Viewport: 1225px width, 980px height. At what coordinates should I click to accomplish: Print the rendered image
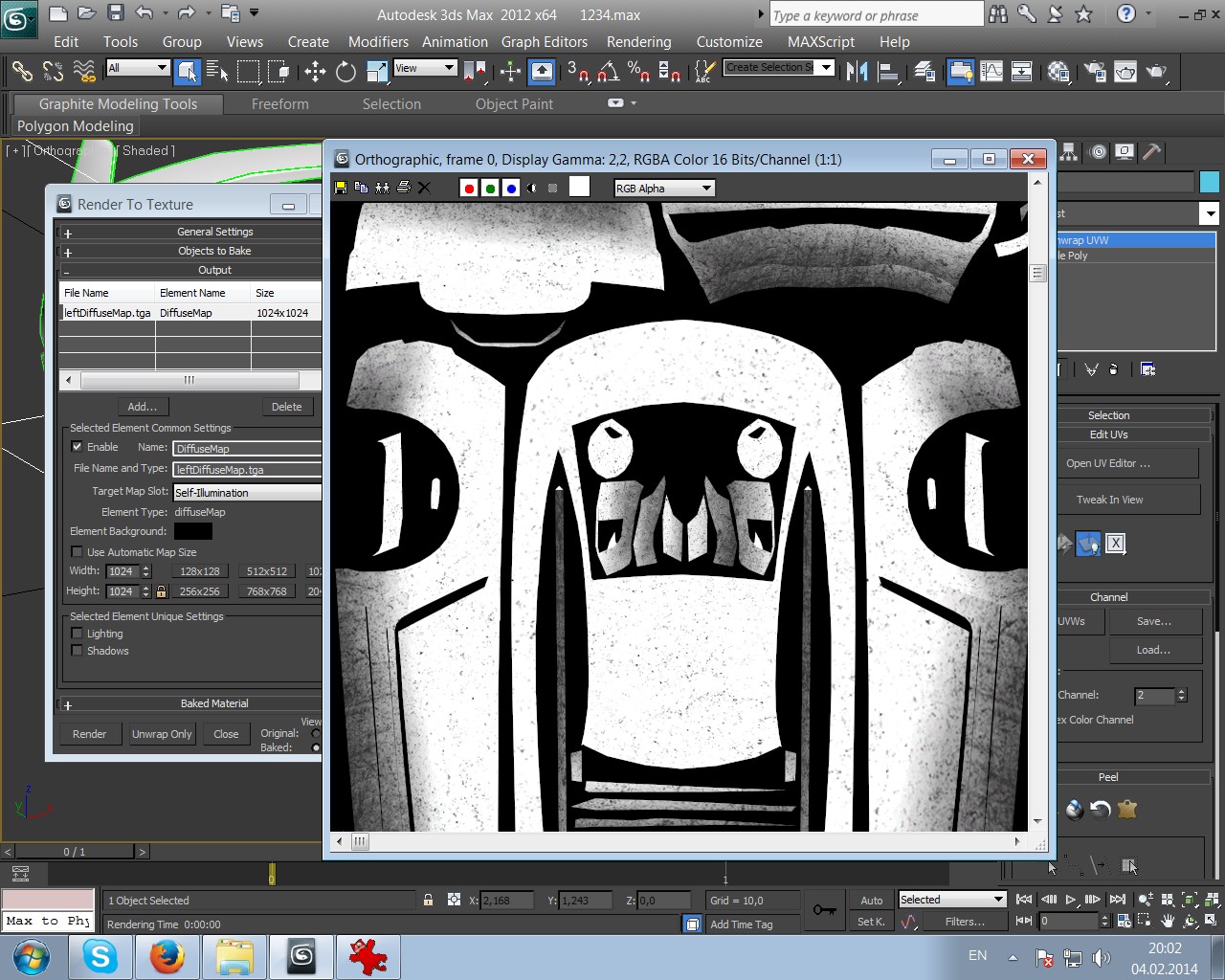(403, 188)
